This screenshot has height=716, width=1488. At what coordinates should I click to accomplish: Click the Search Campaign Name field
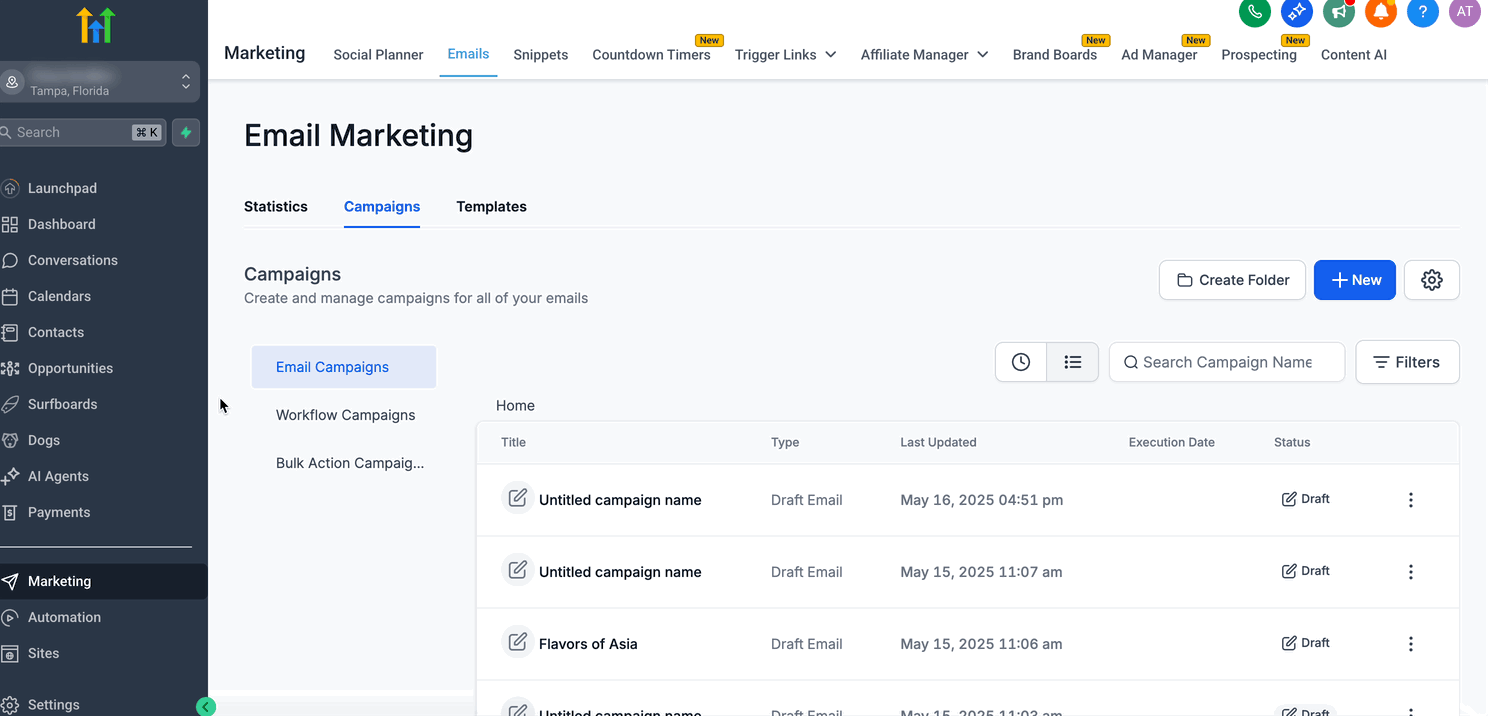(x=1227, y=362)
